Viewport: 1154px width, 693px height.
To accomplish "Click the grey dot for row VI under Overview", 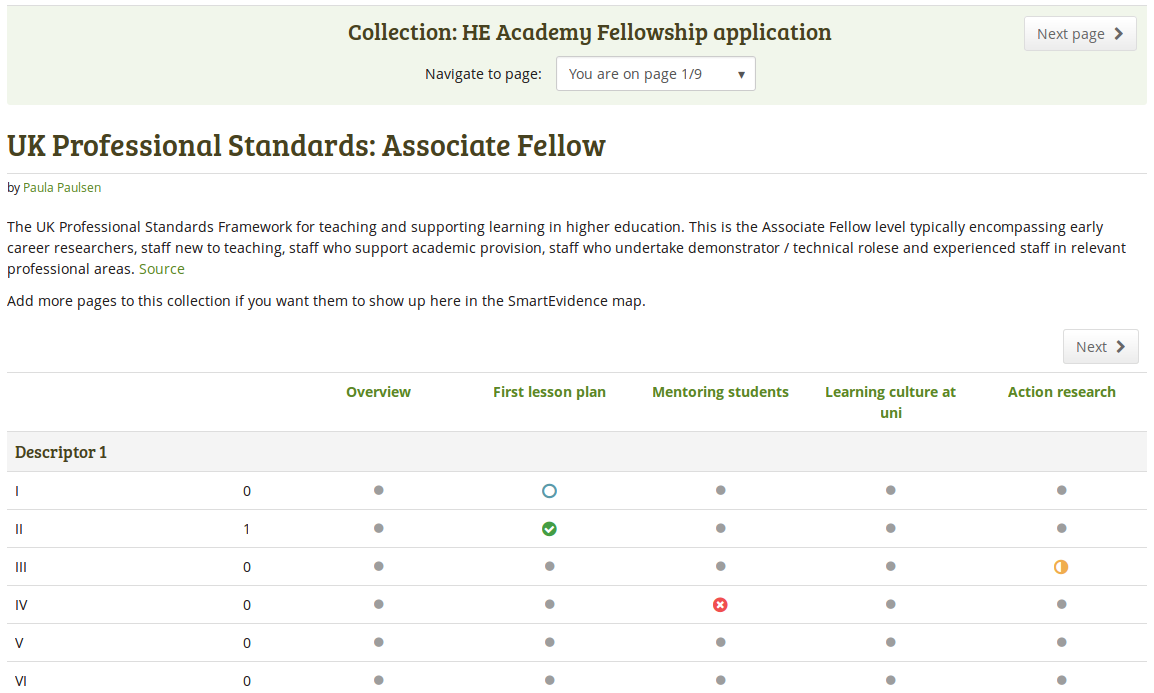I will tap(378, 680).
